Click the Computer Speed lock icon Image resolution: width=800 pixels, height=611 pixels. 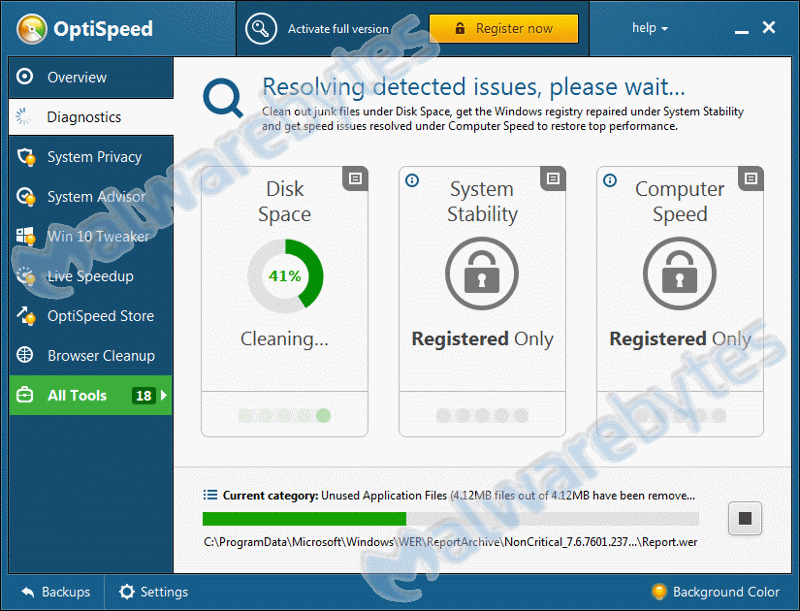[680, 274]
